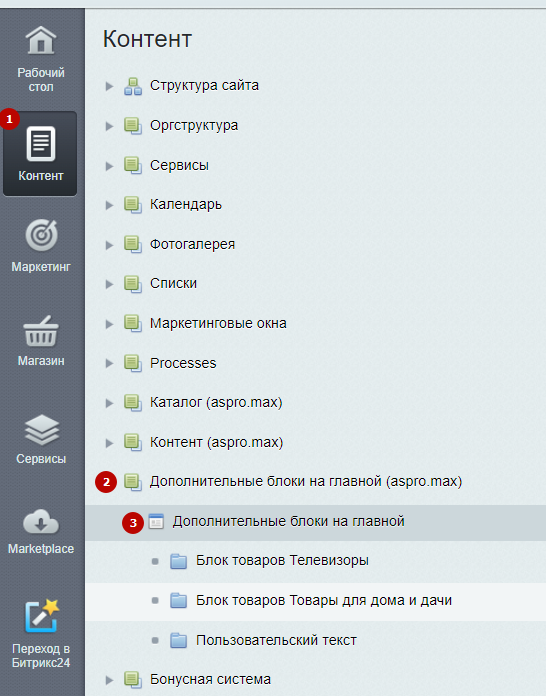Viewport: 546px width, 696px height.
Task: Expand the Каталог (aspro.max) arrow
Action: tap(109, 403)
